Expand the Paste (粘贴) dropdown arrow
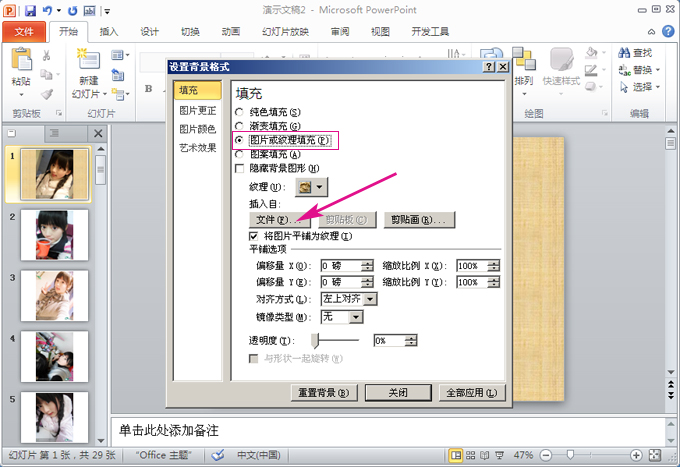 [21, 95]
